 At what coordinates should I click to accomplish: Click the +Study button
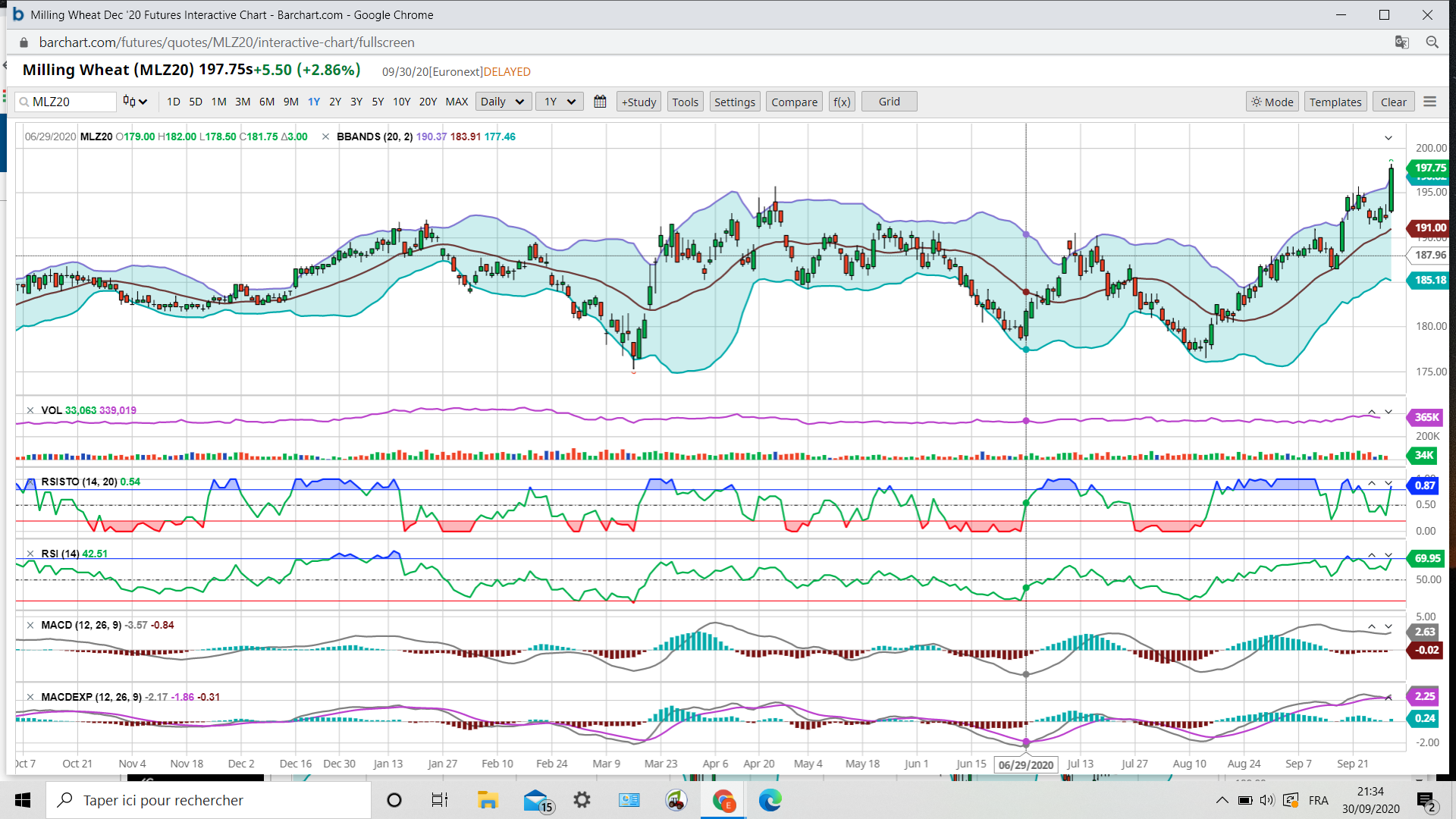639,102
